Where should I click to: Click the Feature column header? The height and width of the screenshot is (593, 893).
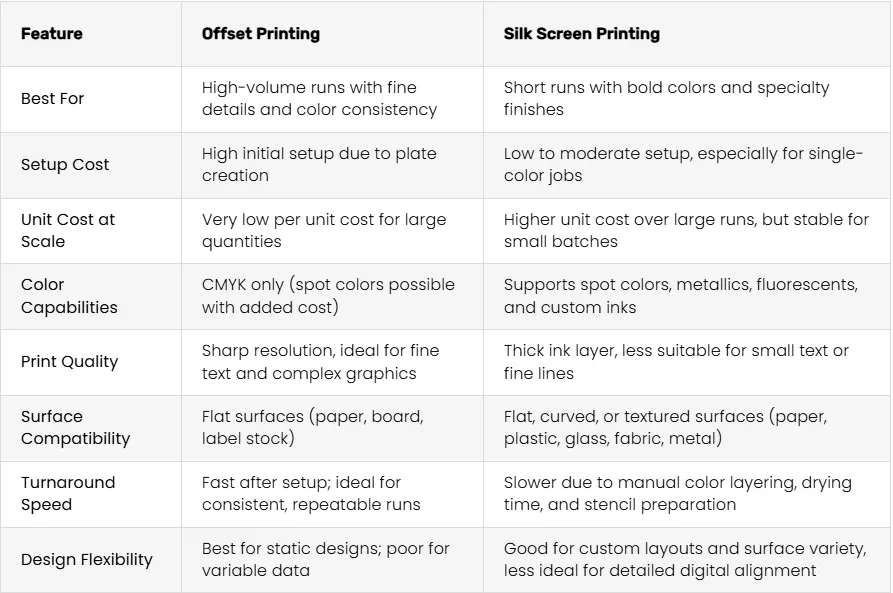[x=52, y=34]
